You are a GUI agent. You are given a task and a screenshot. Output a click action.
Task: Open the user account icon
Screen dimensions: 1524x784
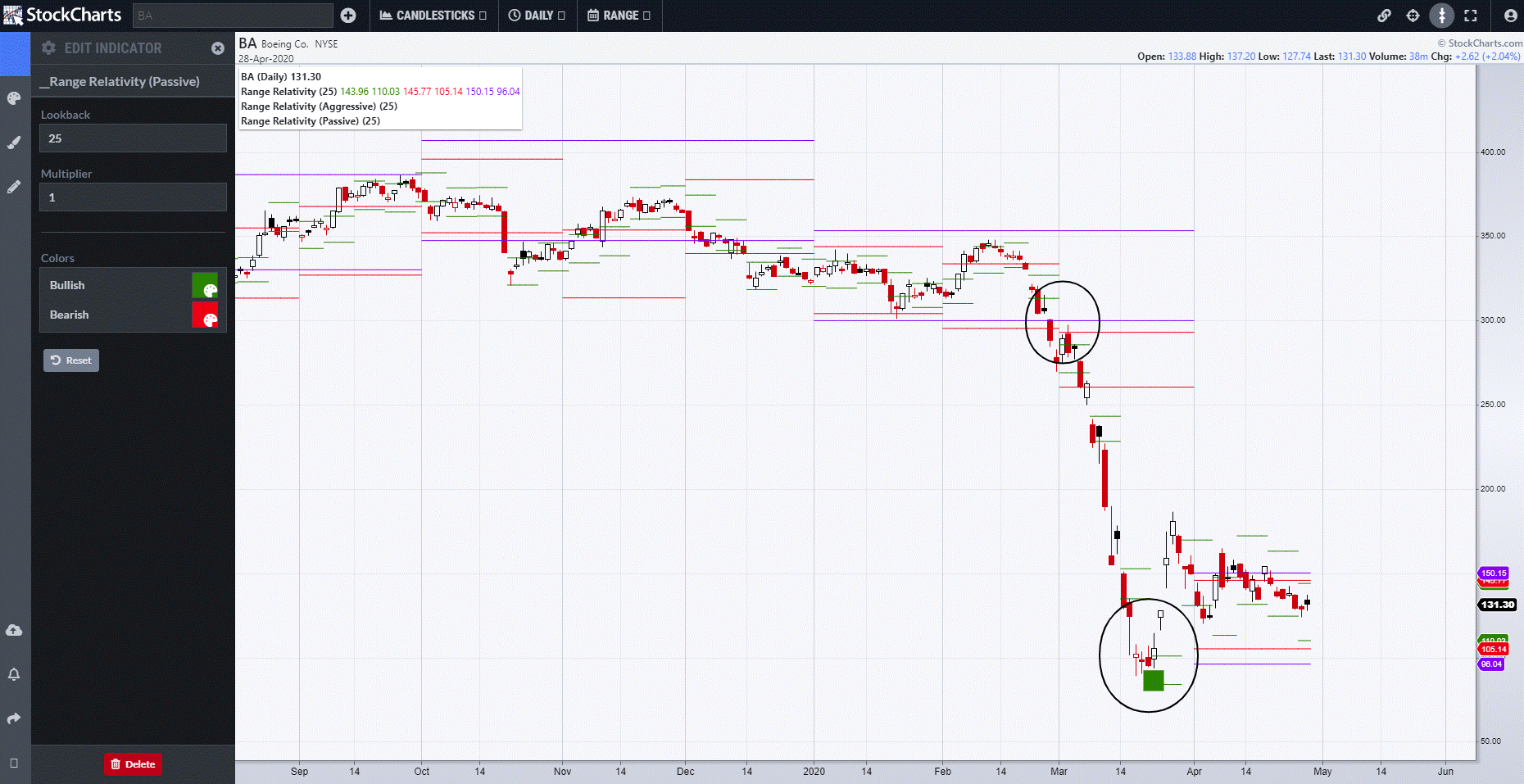pos(1510,16)
